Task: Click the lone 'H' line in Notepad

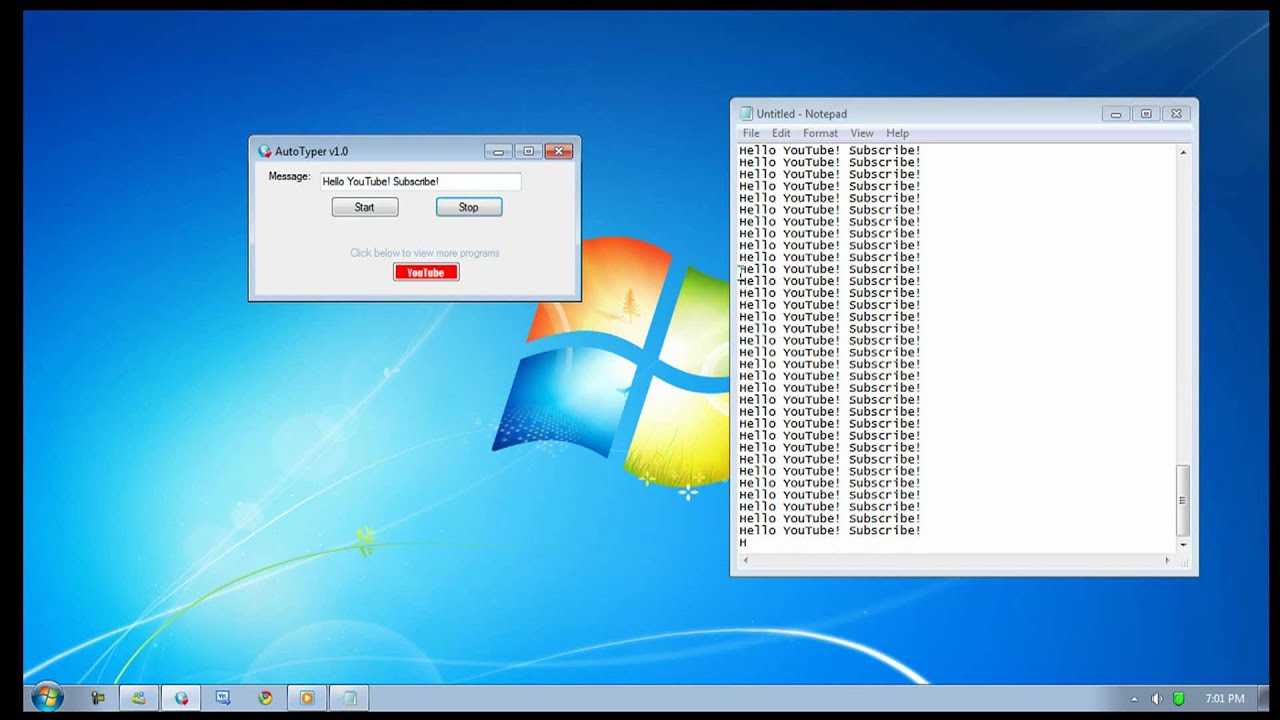Action: click(743, 542)
